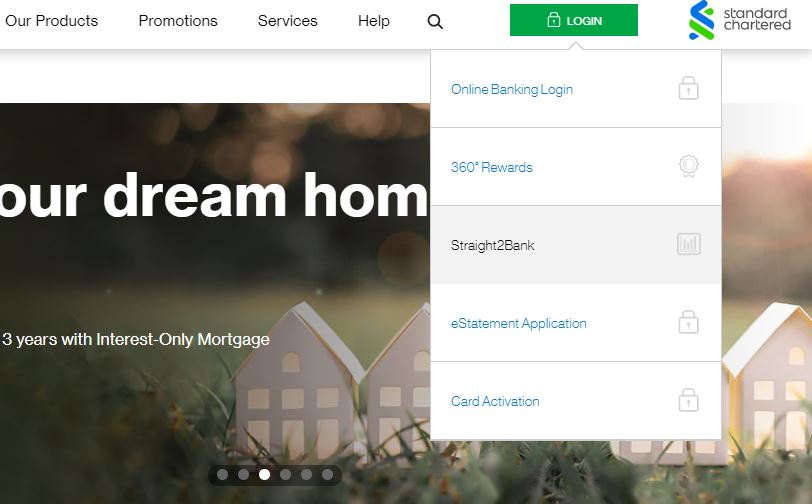This screenshot has height=504, width=812.
Task: Go to the last carousel slide dot
Action: (x=327, y=475)
